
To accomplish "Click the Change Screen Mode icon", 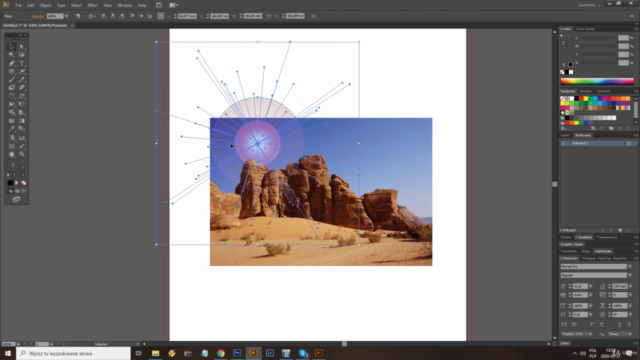I will (x=16, y=199).
